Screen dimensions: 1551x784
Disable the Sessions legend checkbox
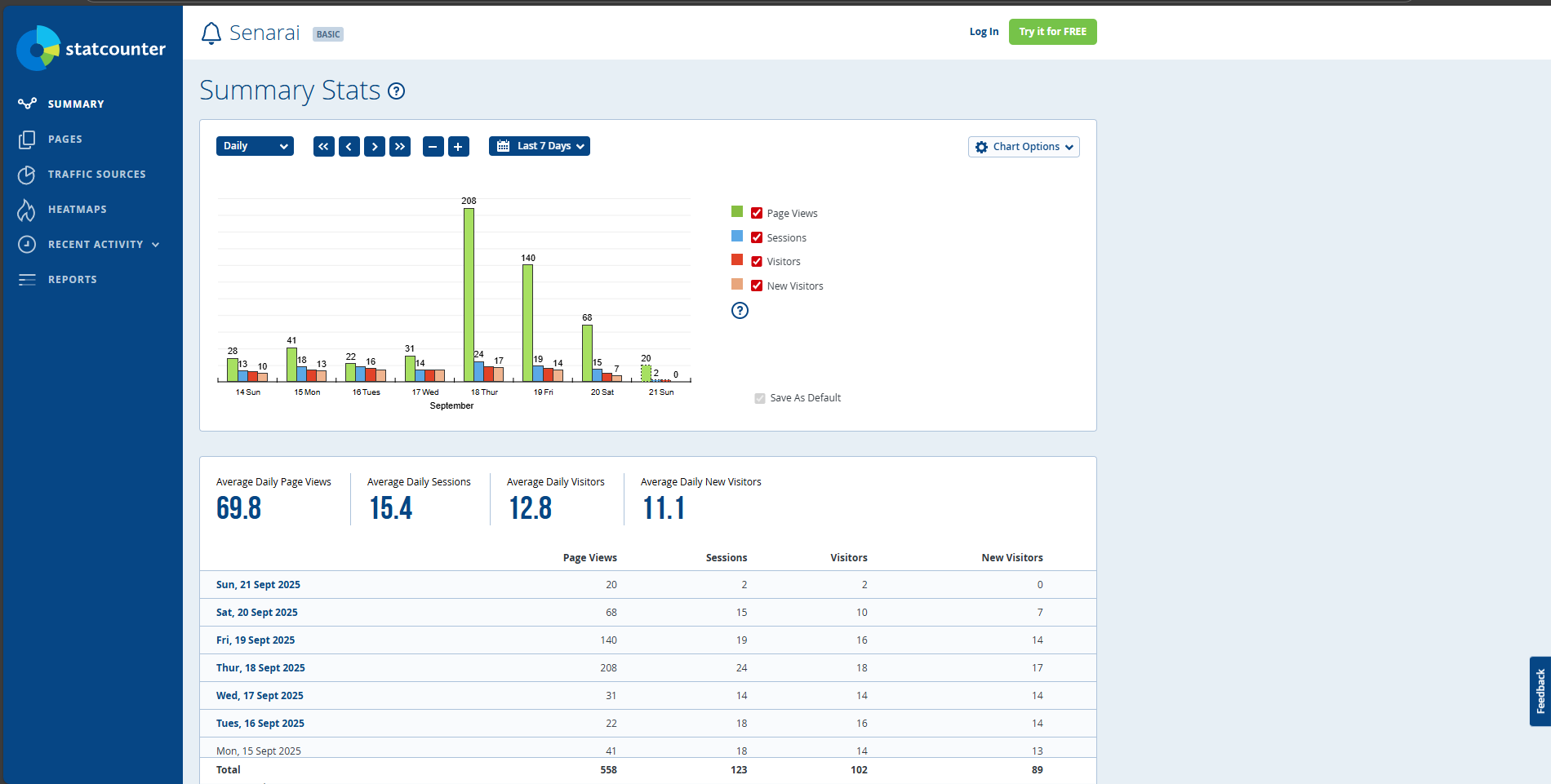pos(757,237)
